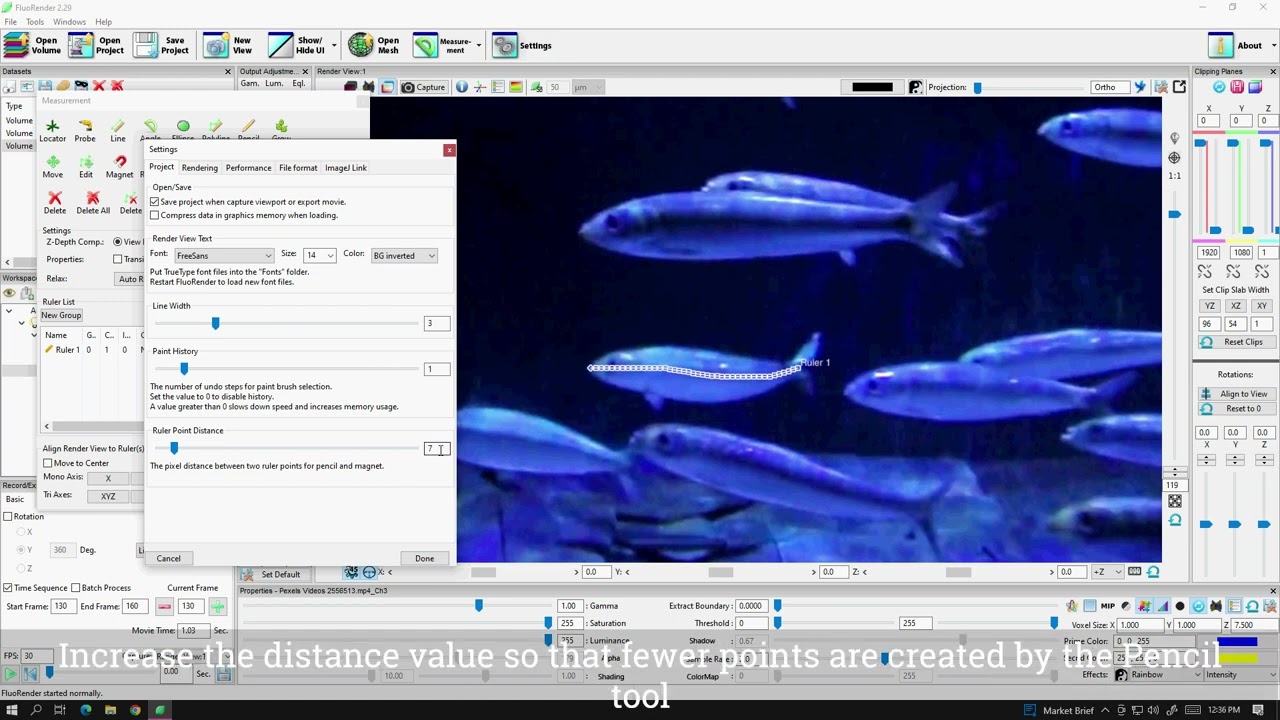The image size is (1280, 720).
Task: Enable the Rotation checkbox in the Record panel
Action: pos(8,516)
